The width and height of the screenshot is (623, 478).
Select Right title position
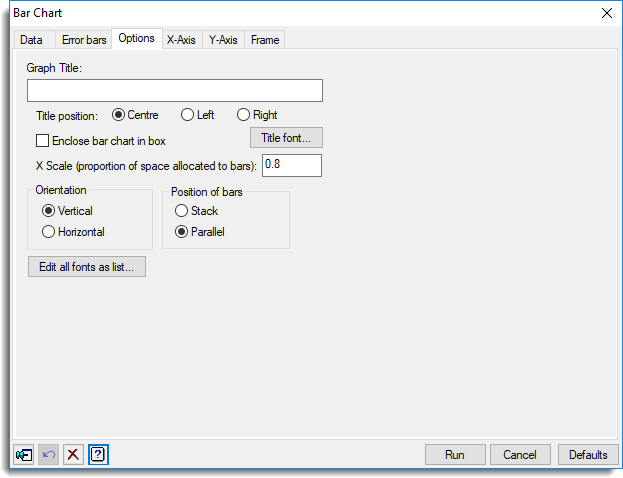click(x=243, y=115)
